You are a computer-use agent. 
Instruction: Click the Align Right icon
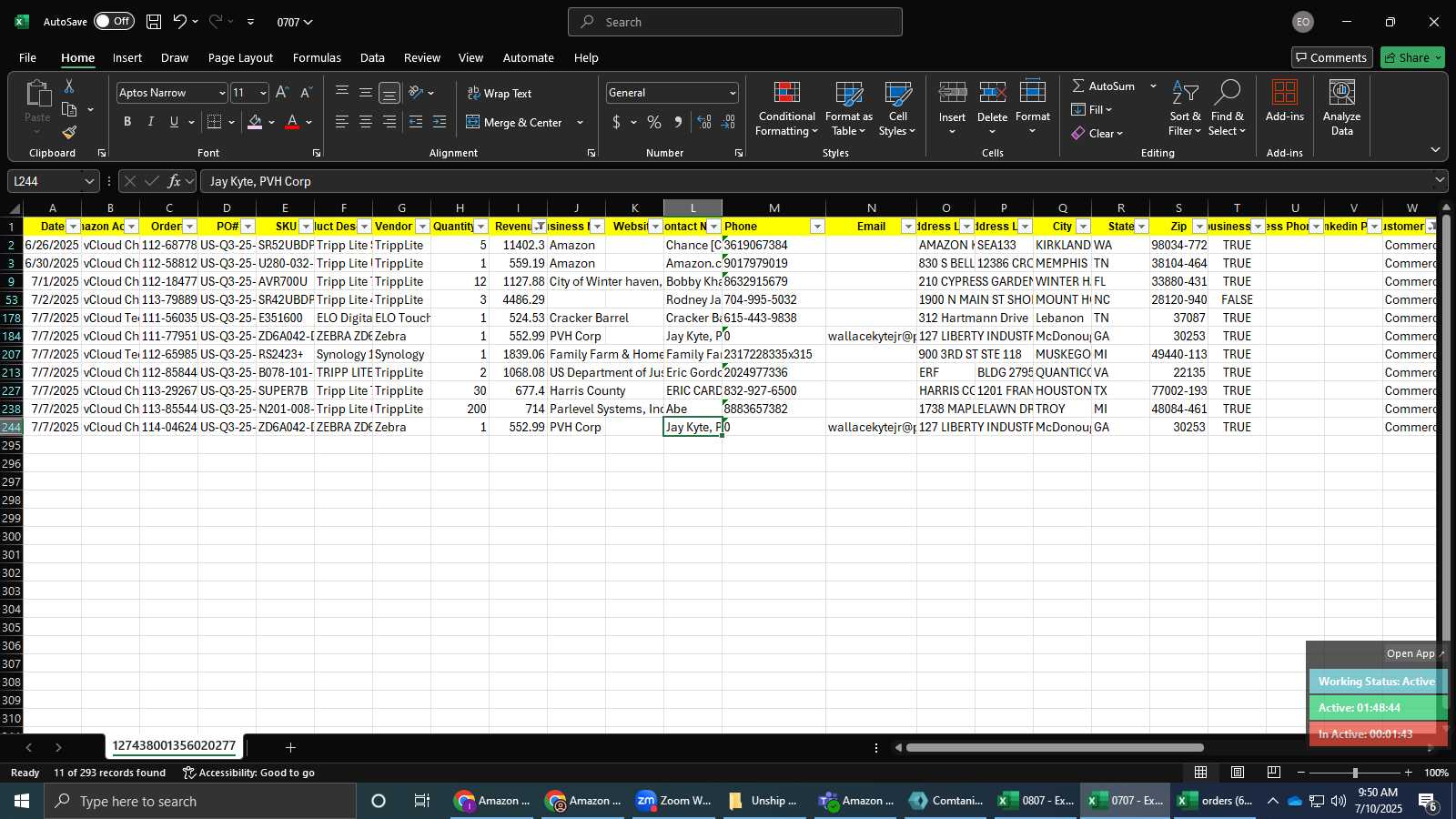pyautogui.click(x=389, y=122)
